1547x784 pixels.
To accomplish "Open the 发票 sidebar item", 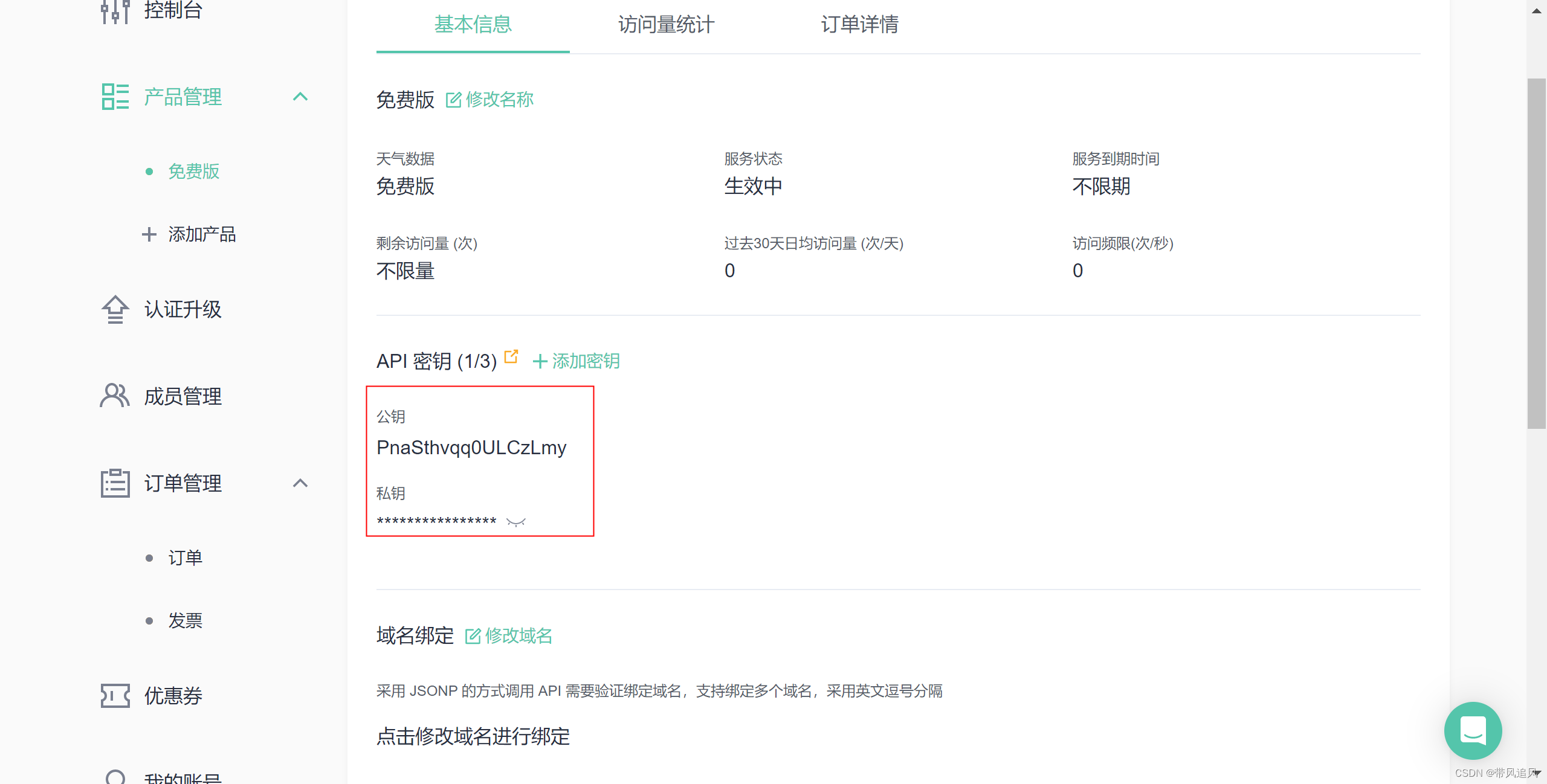I will (185, 621).
